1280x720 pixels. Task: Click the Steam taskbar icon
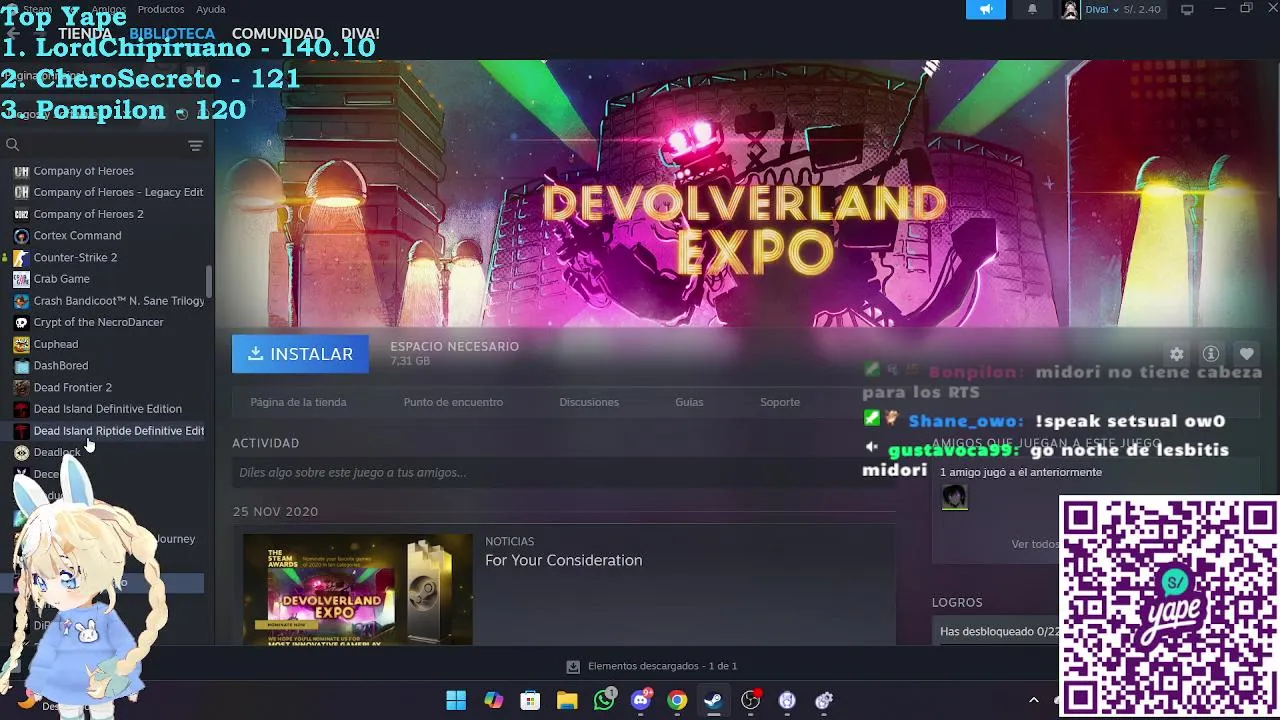tap(714, 700)
